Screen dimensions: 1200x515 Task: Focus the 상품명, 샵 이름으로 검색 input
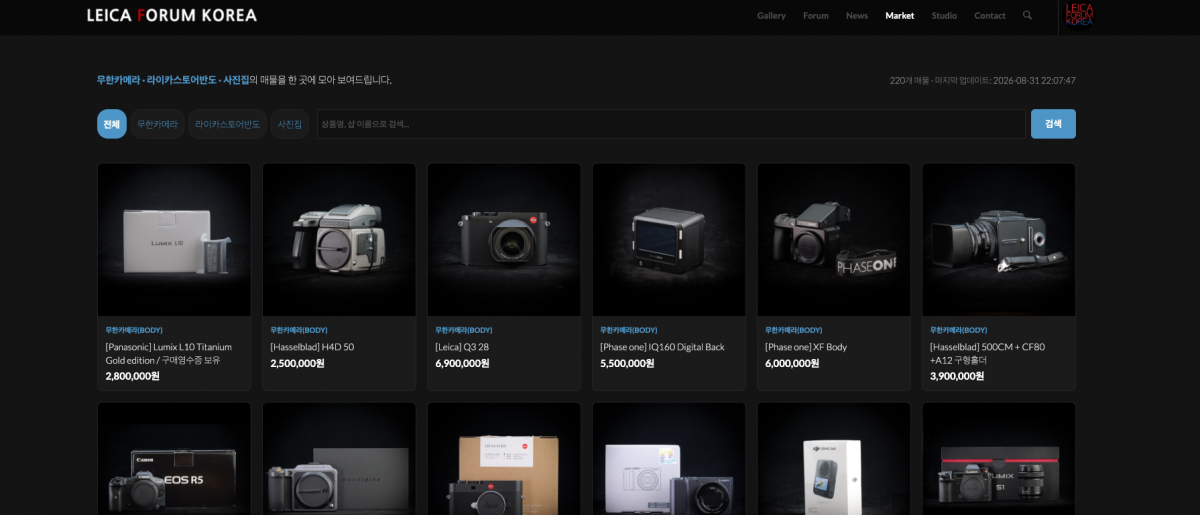tap(671, 124)
